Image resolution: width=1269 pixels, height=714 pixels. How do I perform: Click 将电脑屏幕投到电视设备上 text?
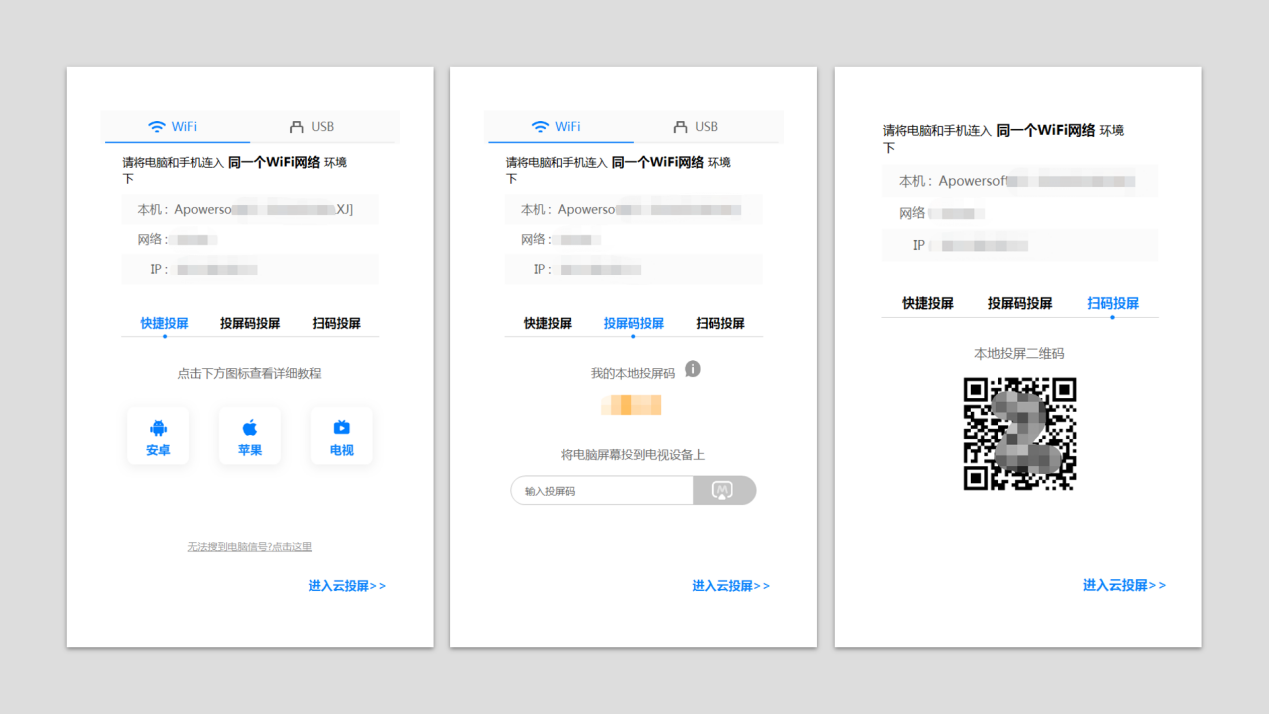(x=633, y=454)
